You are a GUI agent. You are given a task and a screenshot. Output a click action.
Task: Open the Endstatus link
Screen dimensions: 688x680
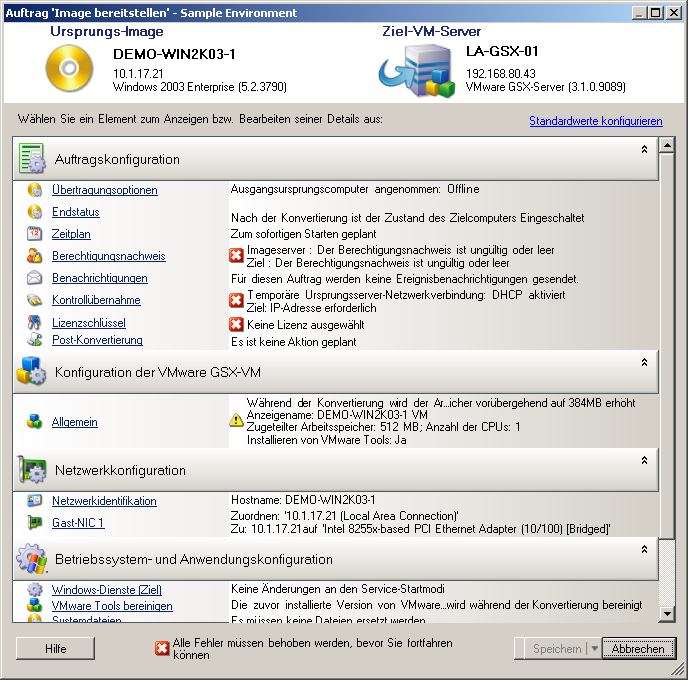click(x=75, y=212)
